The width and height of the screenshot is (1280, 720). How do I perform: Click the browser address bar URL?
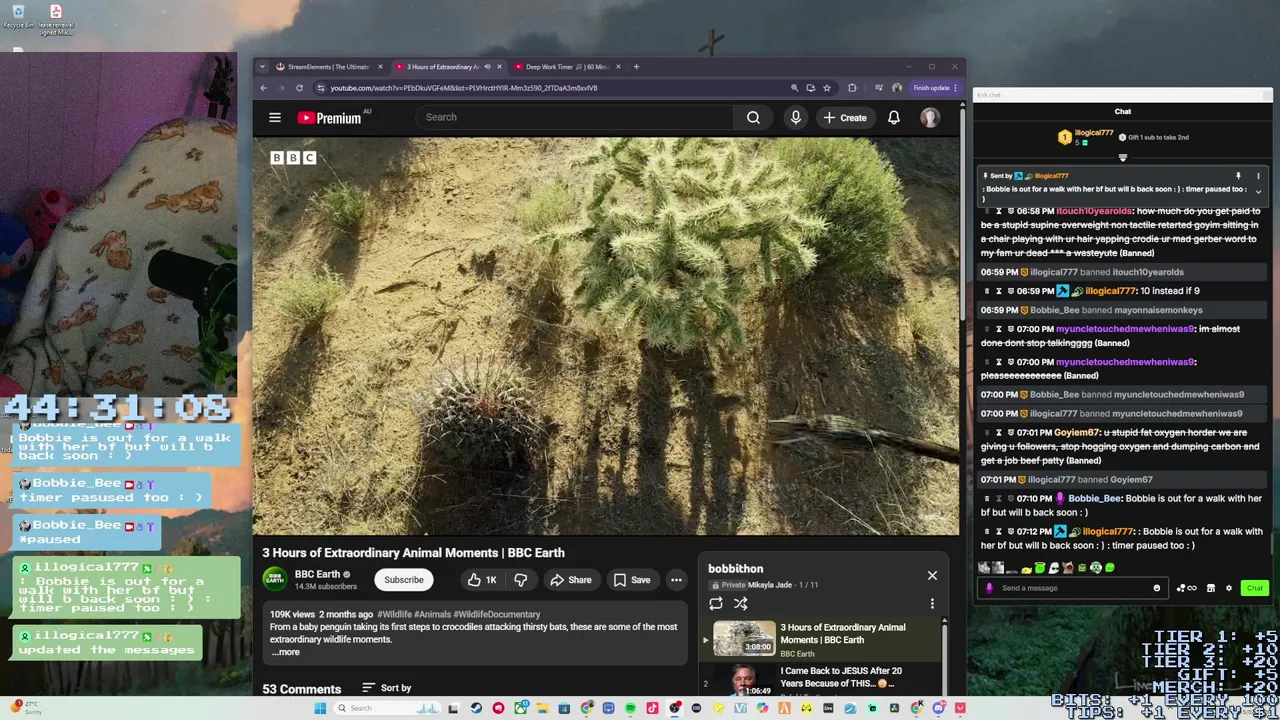(x=464, y=88)
